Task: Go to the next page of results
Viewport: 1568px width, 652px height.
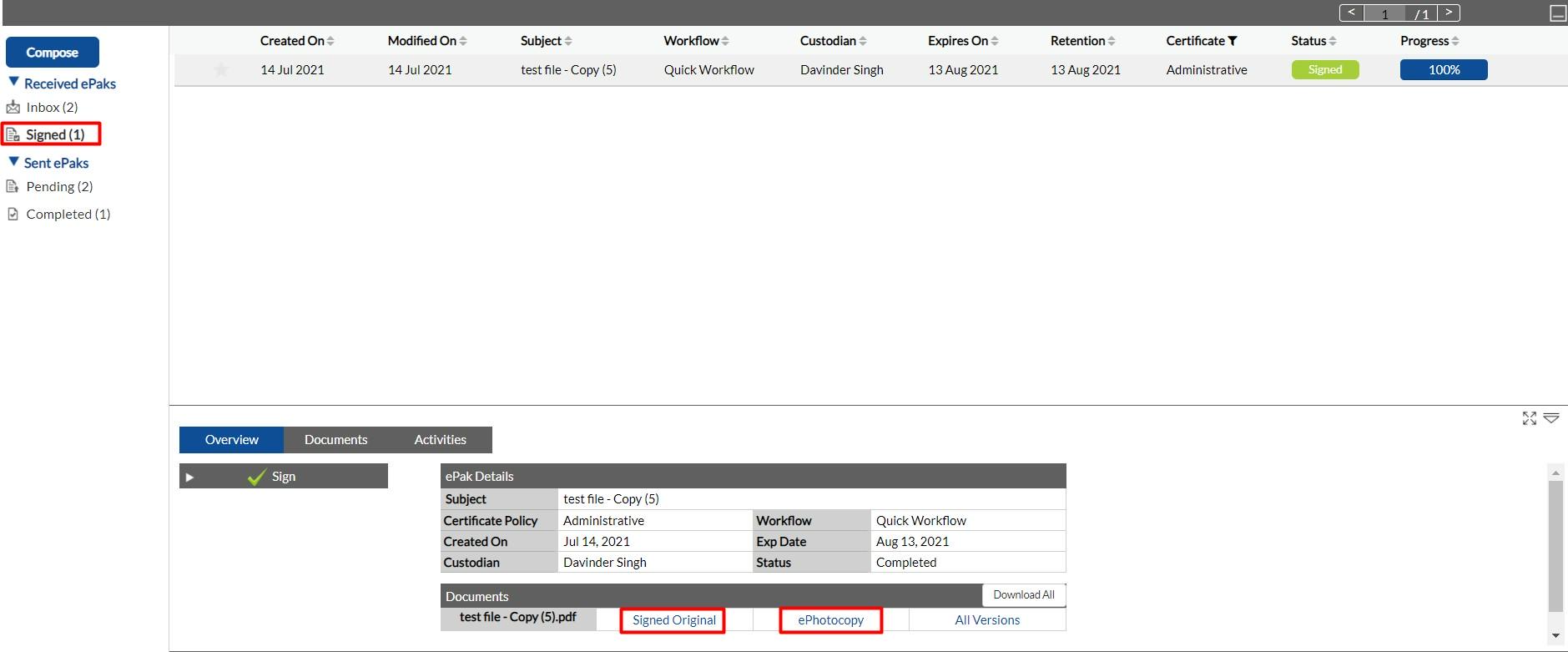Action: 1449,13
